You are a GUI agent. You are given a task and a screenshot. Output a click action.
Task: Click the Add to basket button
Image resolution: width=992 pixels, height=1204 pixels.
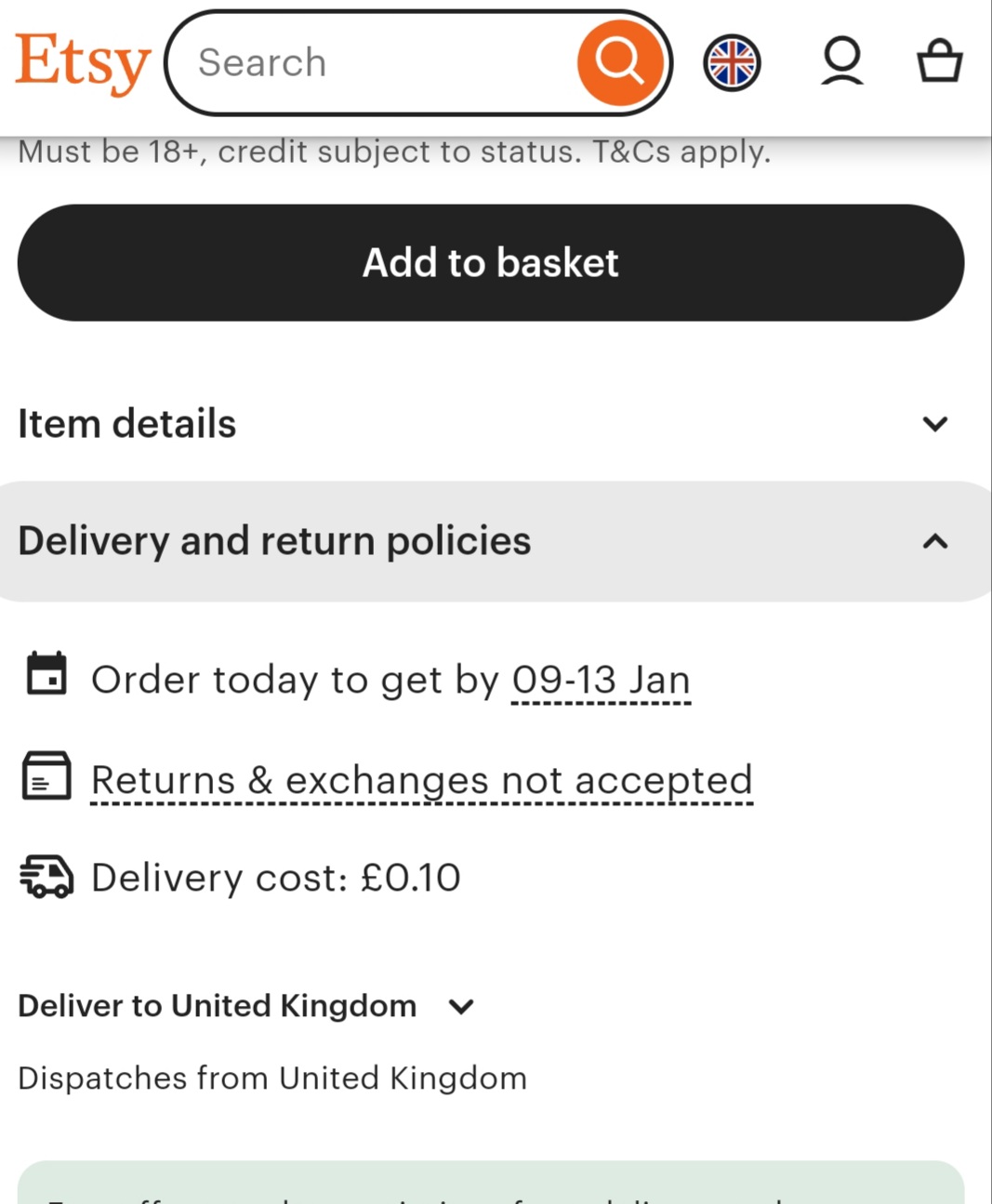[x=491, y=262]
